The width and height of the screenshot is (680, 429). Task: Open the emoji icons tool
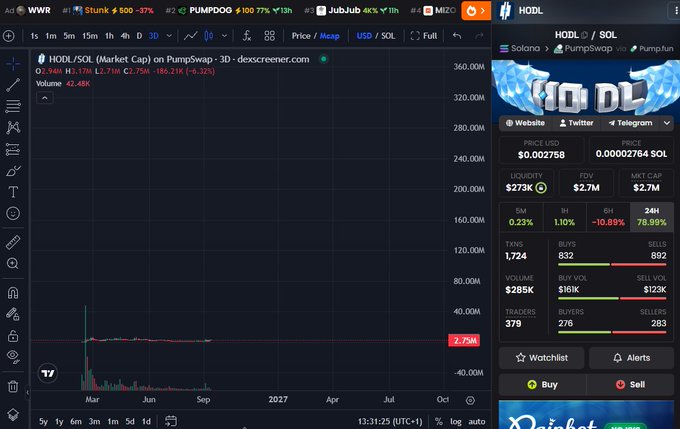(x=13, y=213)
